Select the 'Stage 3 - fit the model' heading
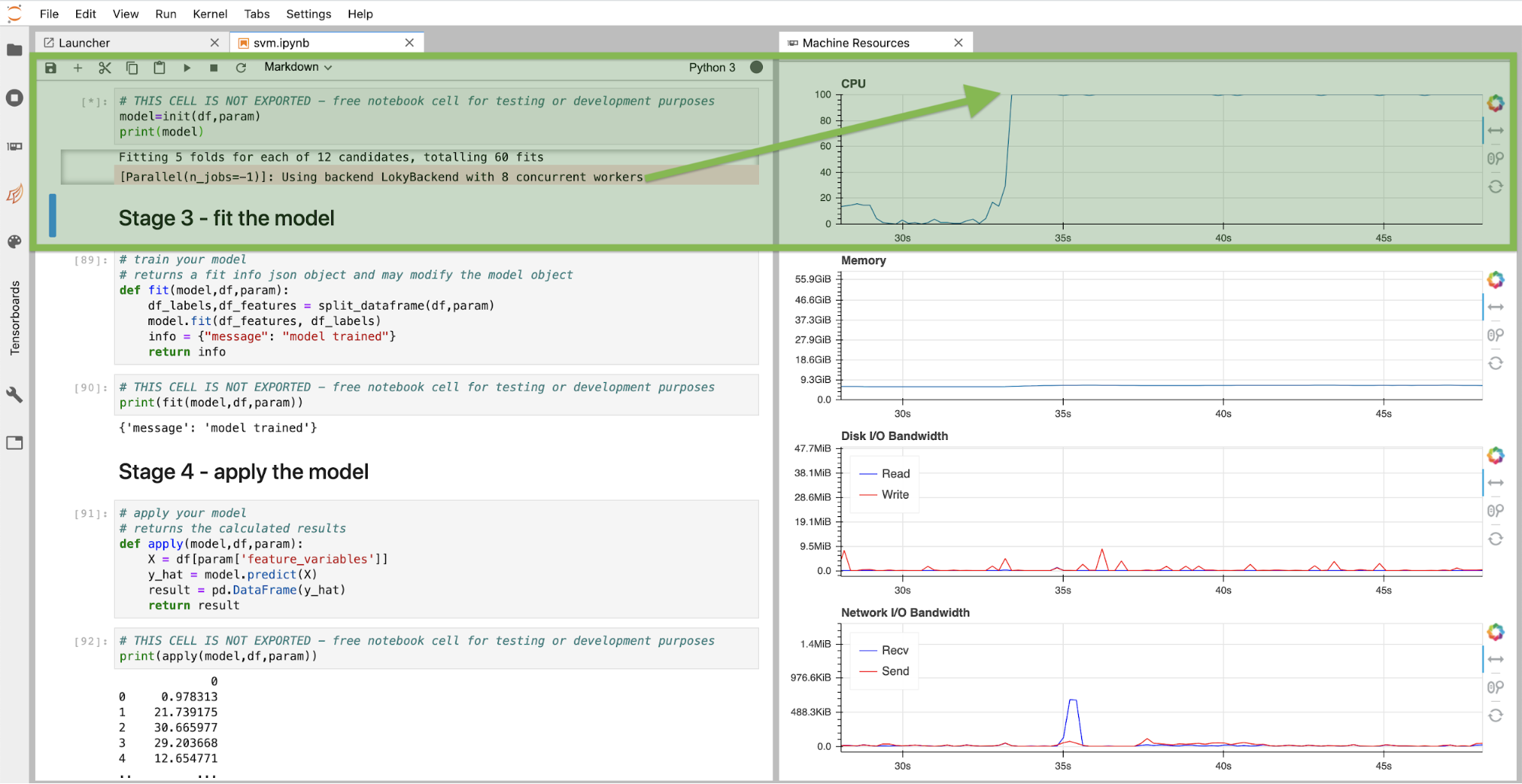Screen dimensions: 1522x784 (x=227, y=218)
